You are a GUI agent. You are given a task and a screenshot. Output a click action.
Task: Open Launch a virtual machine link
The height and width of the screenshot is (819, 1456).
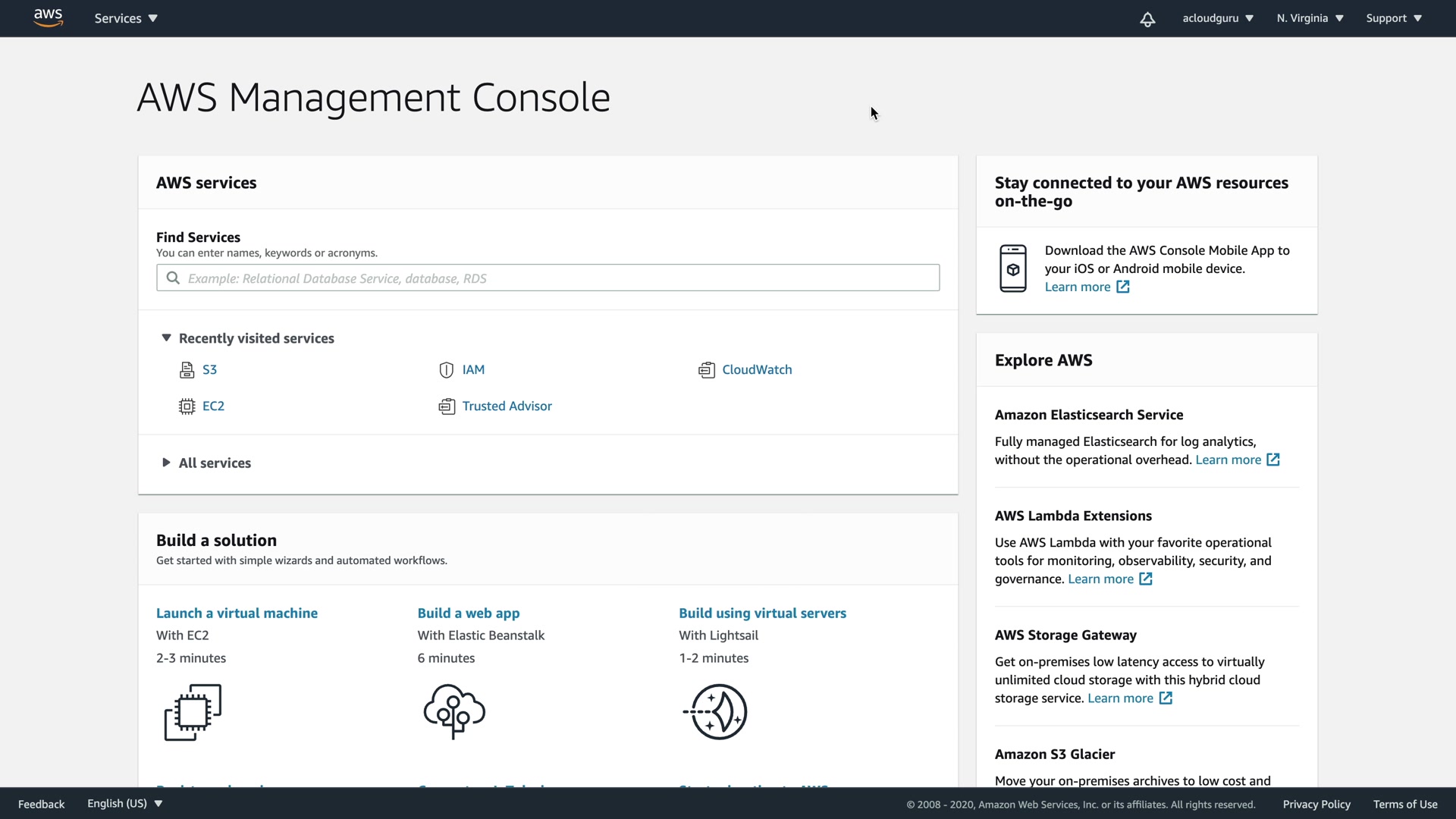pyautogui.click(x=237, y=613)
